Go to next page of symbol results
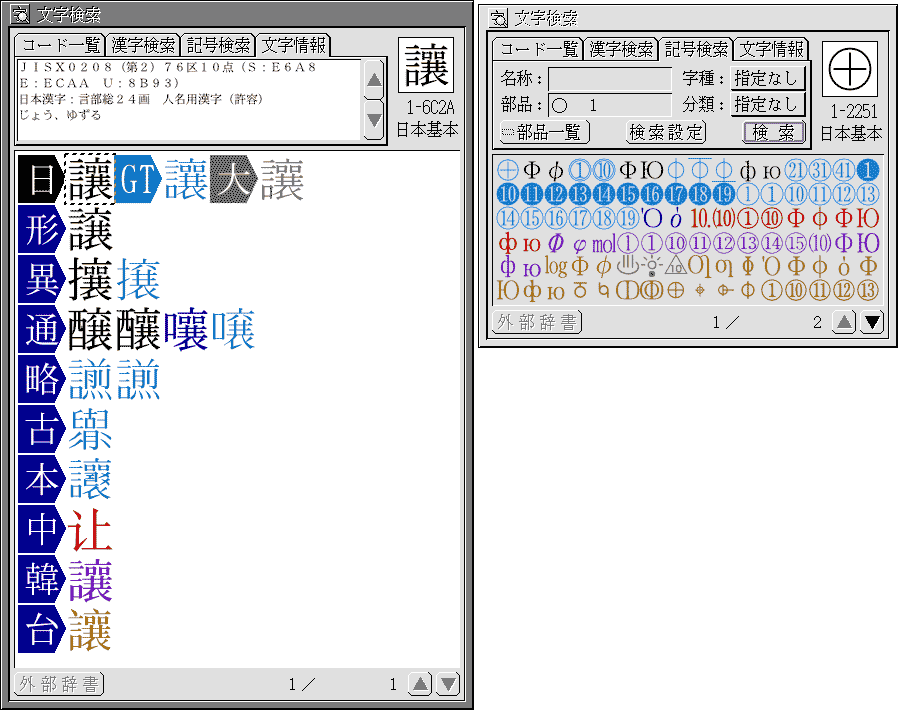The image size is (898, 710). (872, 322)
